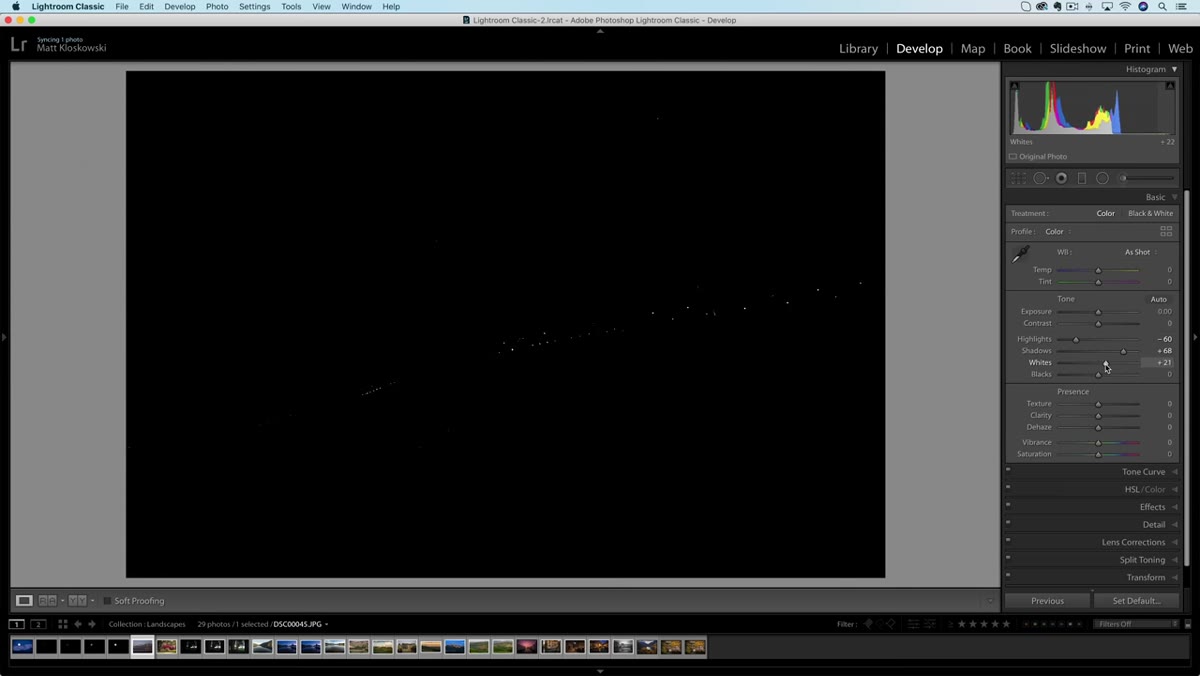
Task: Toggle Lens Corrections panel on/off switch
Action: [1008, 539]
